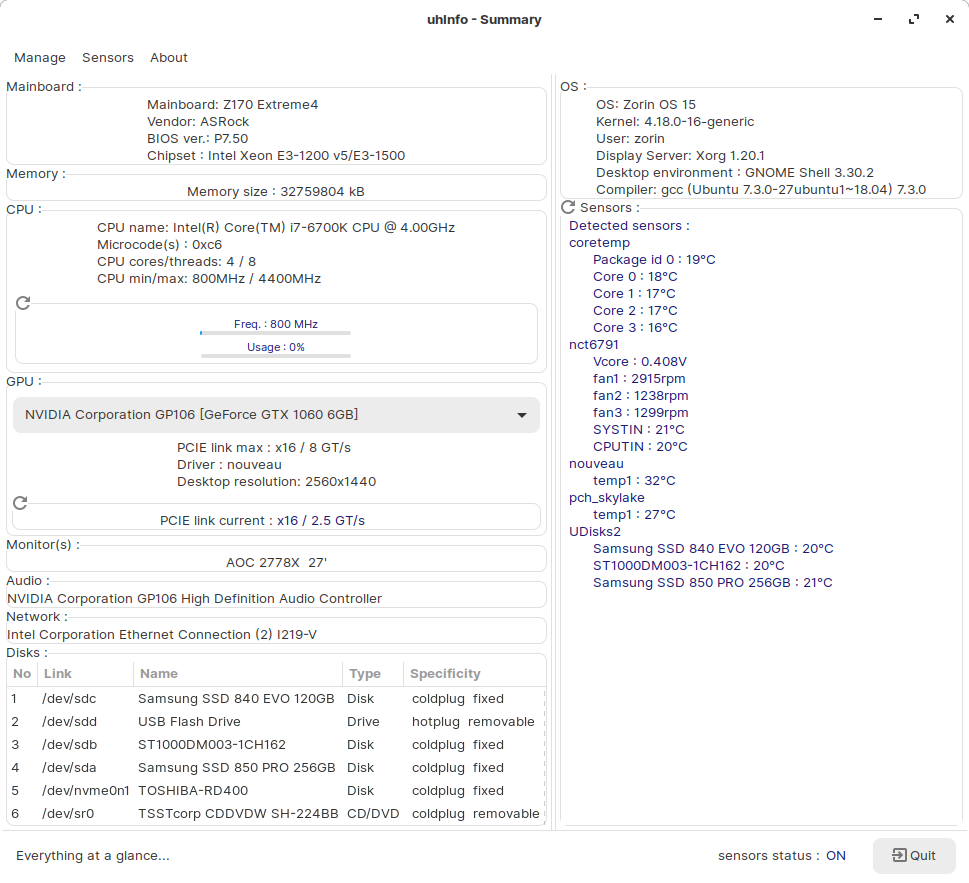Click the /dev/sr0 disk link cell
This screenshot has height=883, width=969.
pyautogui.click(x=68, y=814)
